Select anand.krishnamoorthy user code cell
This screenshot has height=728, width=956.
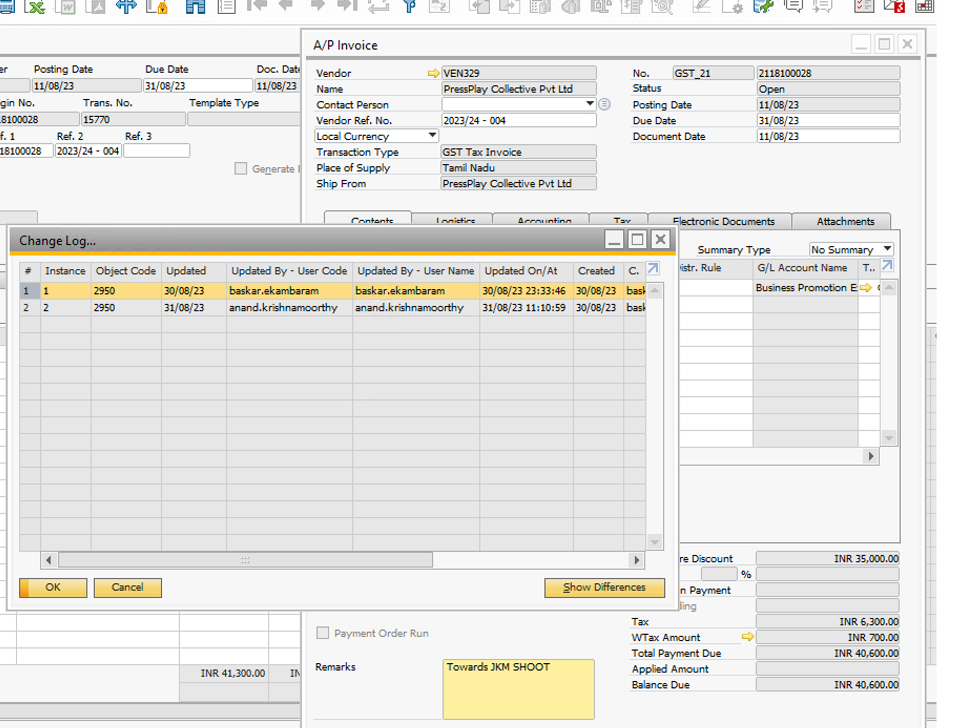[x=289, y=307]
